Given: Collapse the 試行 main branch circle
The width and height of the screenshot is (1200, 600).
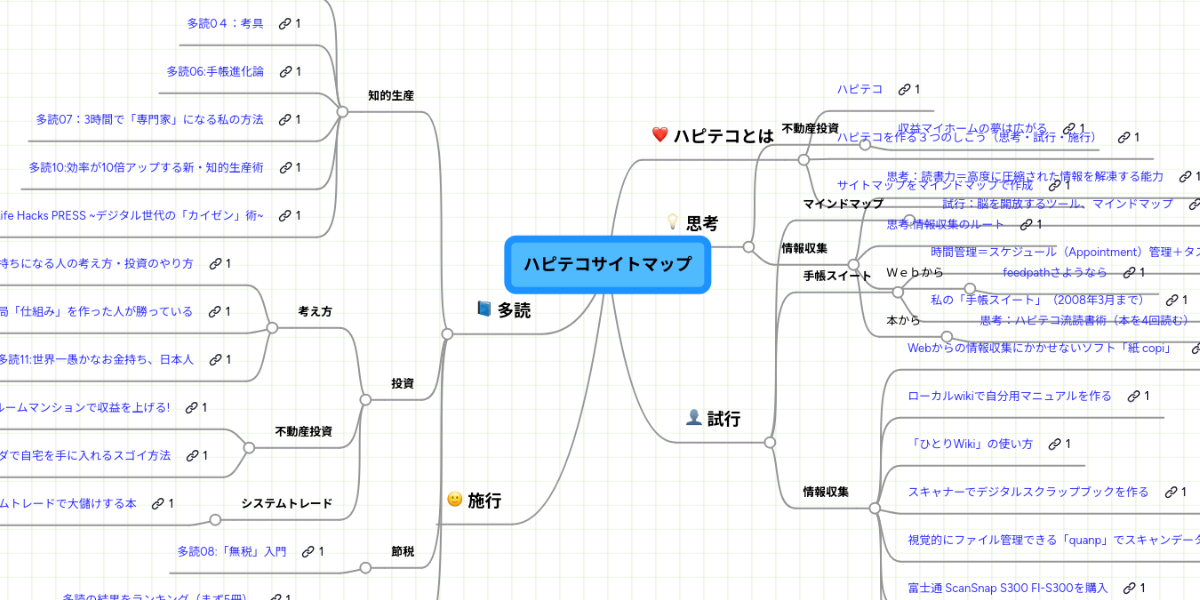Looking at the screenshot, I should pos(769,442).
